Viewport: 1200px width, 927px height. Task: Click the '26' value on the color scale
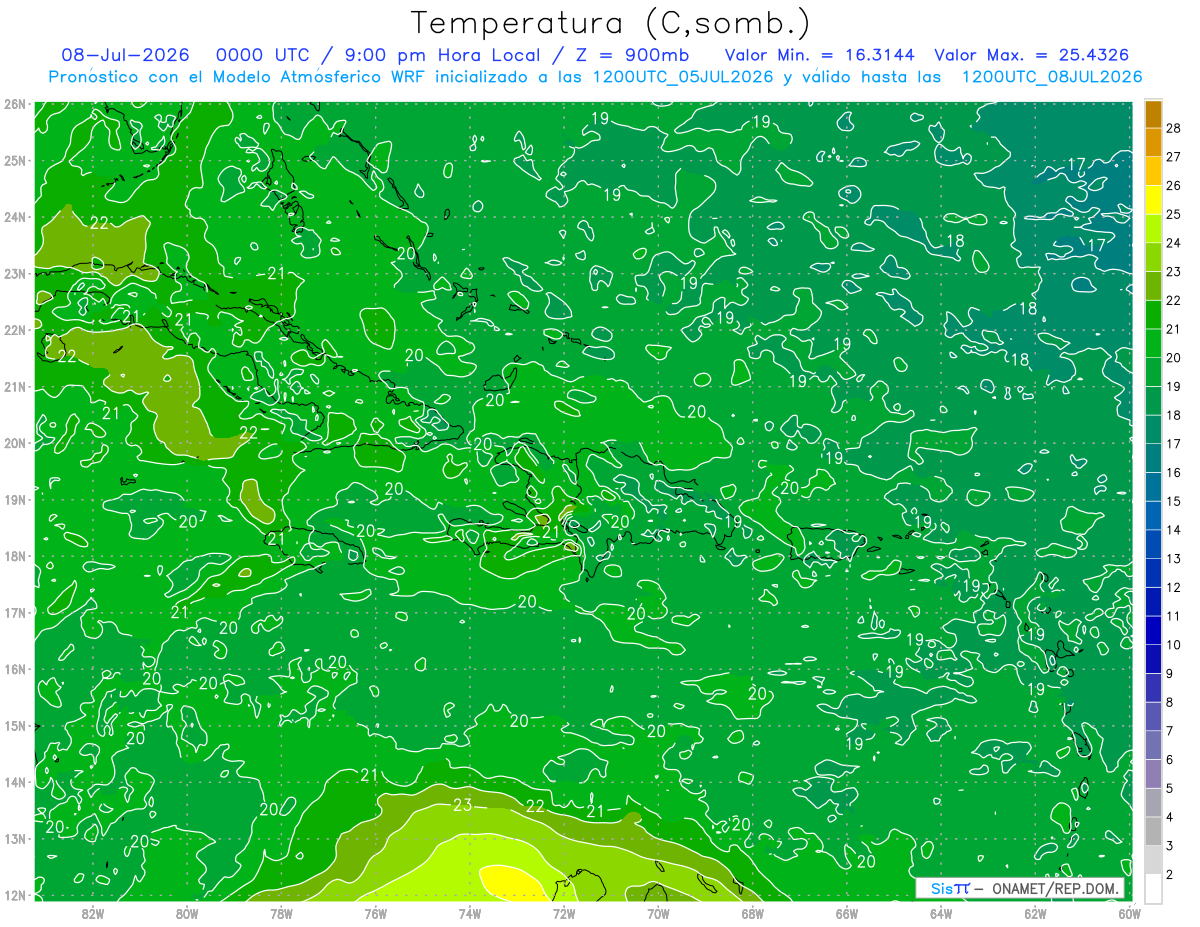[x=1173, y=185]
